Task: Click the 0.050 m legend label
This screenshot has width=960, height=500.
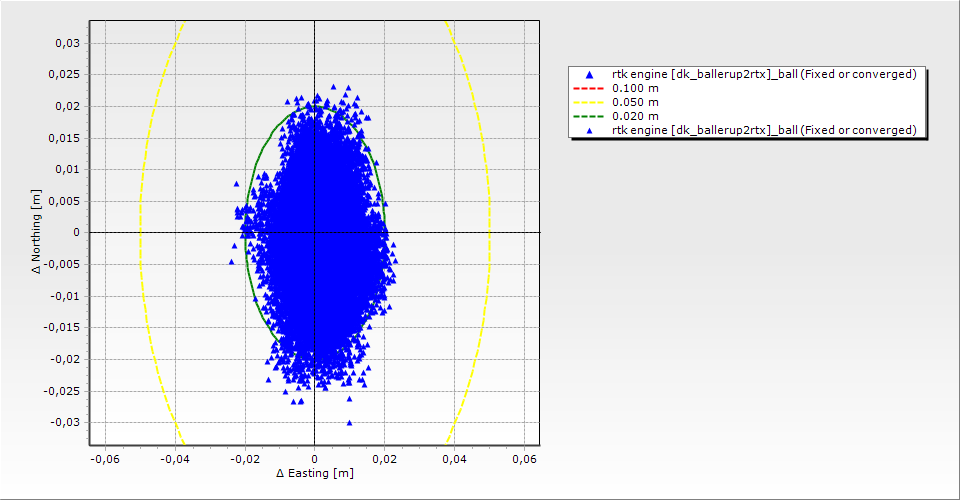Action: [635, 102]
